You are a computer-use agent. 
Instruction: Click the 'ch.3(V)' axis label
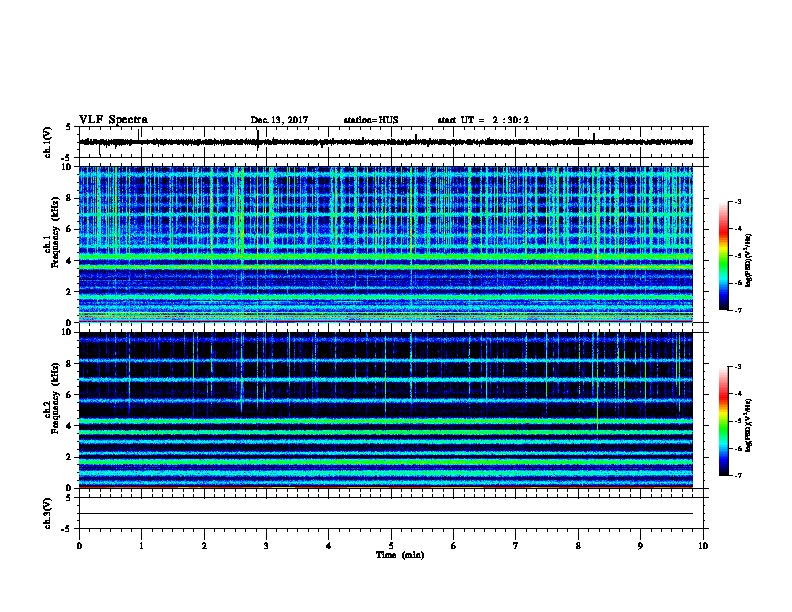tap(47, 514)
